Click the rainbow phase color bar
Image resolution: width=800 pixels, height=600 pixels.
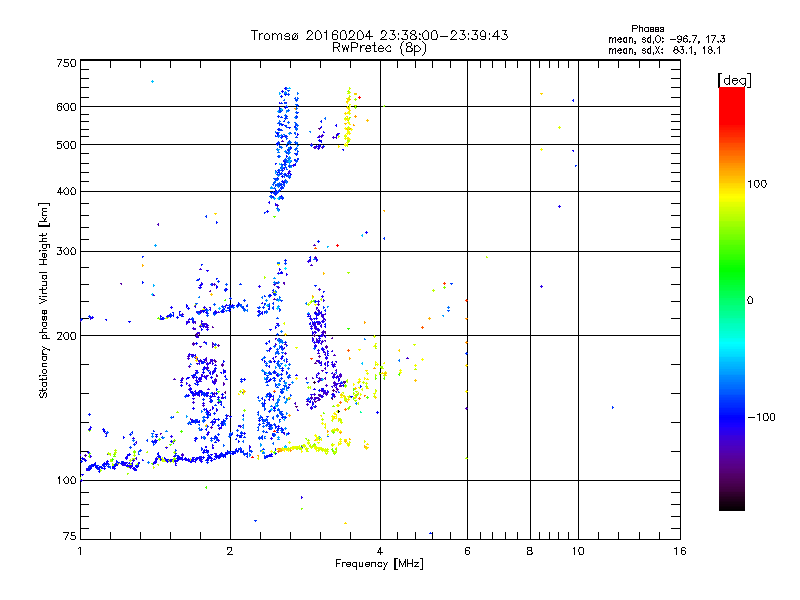(732, 299)
